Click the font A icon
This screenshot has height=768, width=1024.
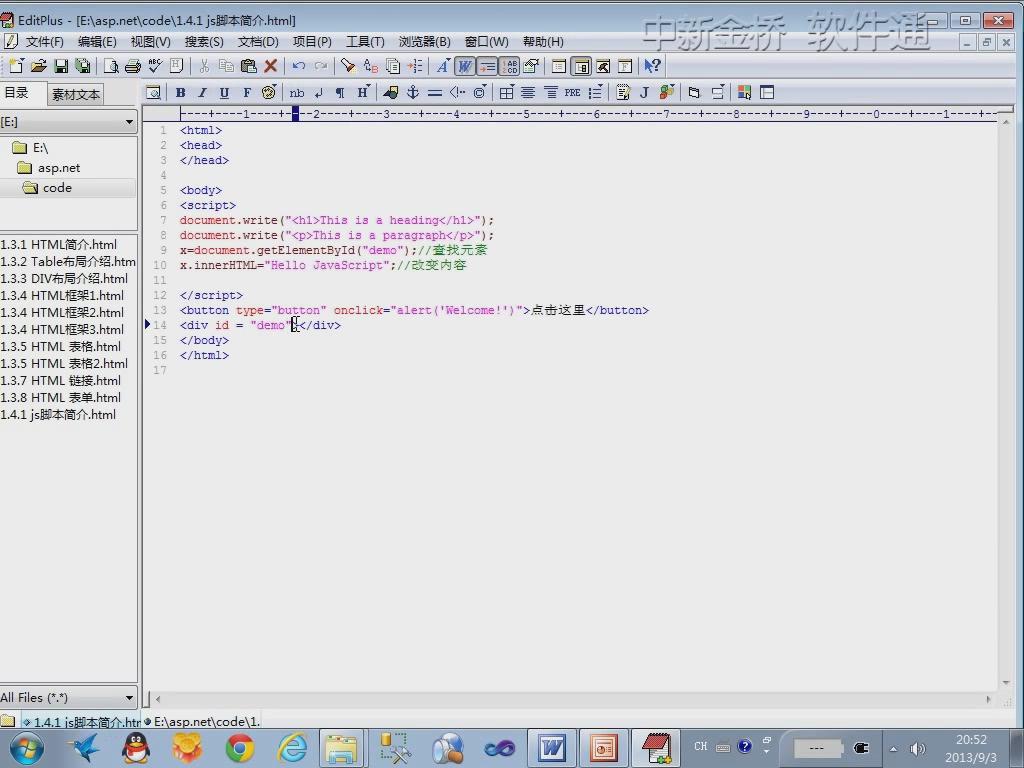pos(442,66)
